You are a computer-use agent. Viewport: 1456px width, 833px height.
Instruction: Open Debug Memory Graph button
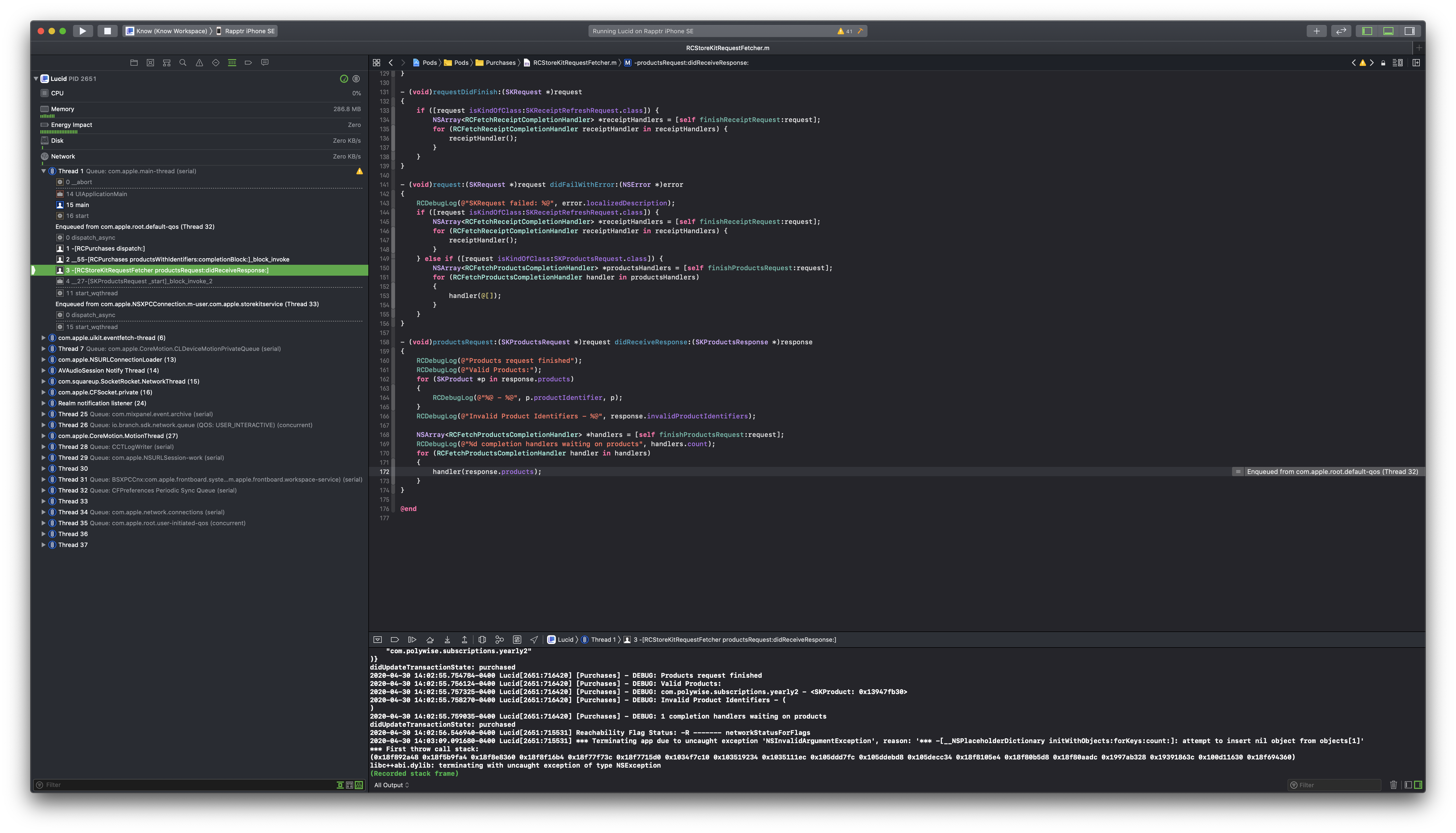499,640
